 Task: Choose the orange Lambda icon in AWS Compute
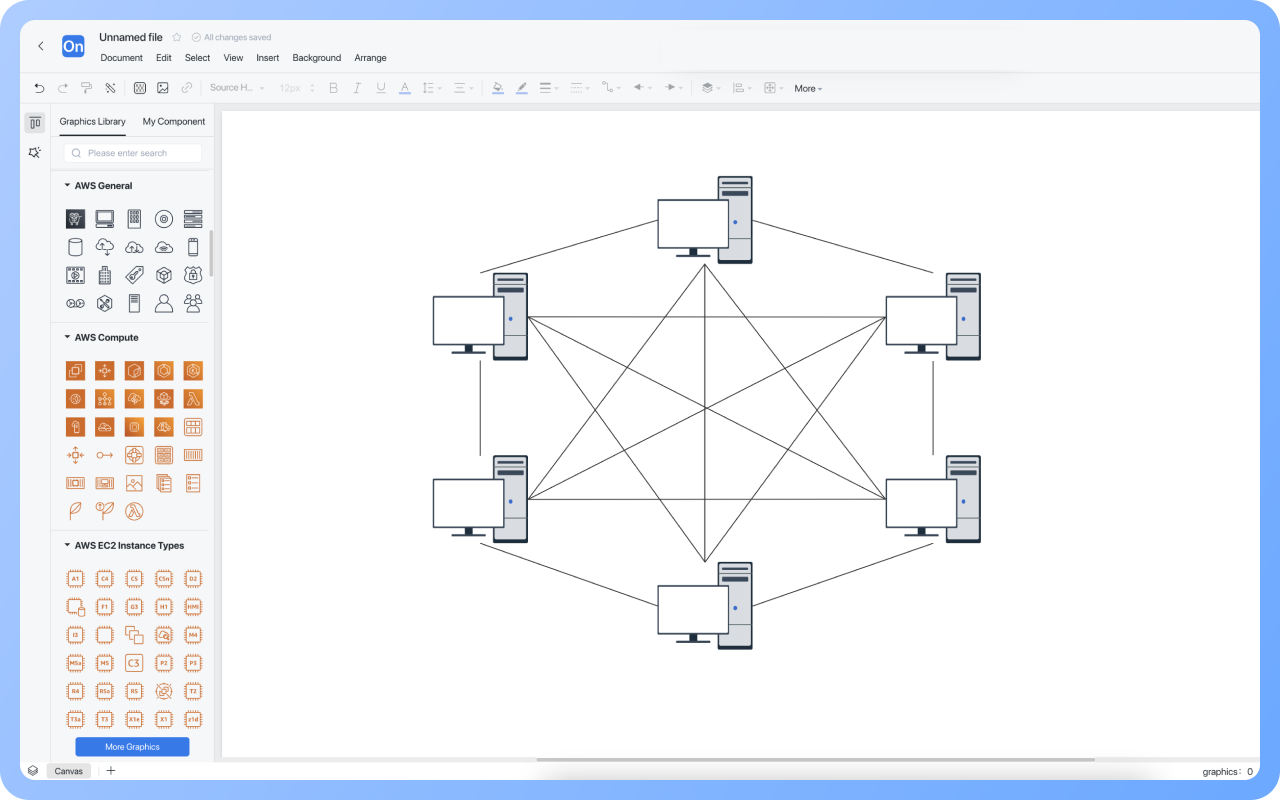(193, 399)
